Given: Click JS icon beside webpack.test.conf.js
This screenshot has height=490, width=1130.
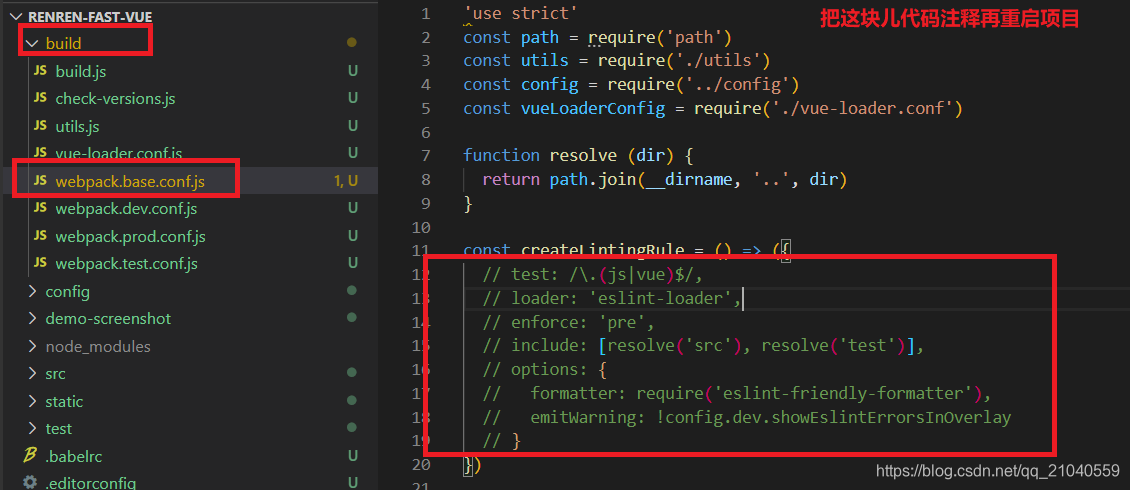Looking at the screenshot, I should tap(41, 263).
